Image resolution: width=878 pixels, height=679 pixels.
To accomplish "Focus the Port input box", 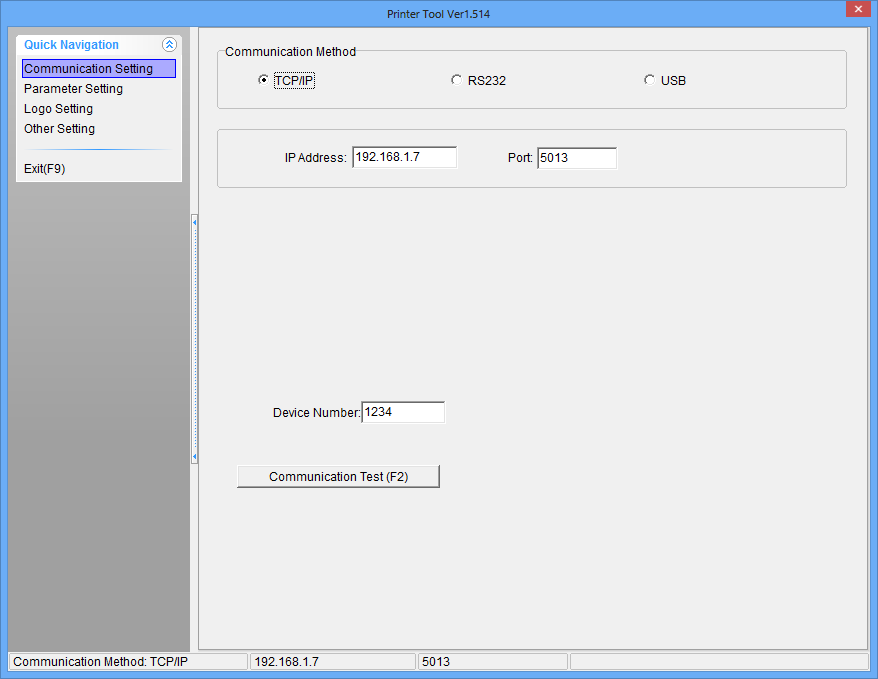I will pos(576,158).
